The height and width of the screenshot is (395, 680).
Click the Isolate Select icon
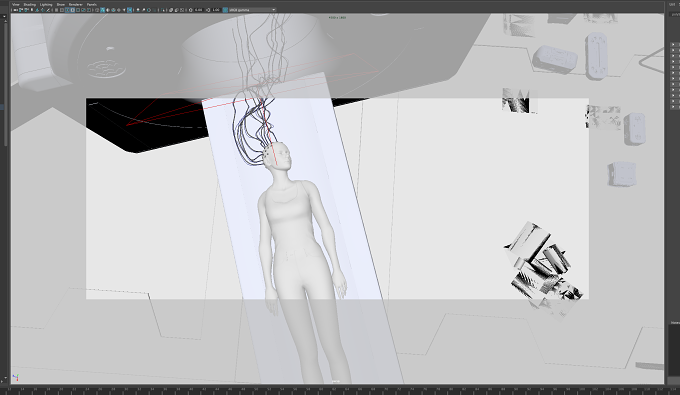[x=162, y=10]
